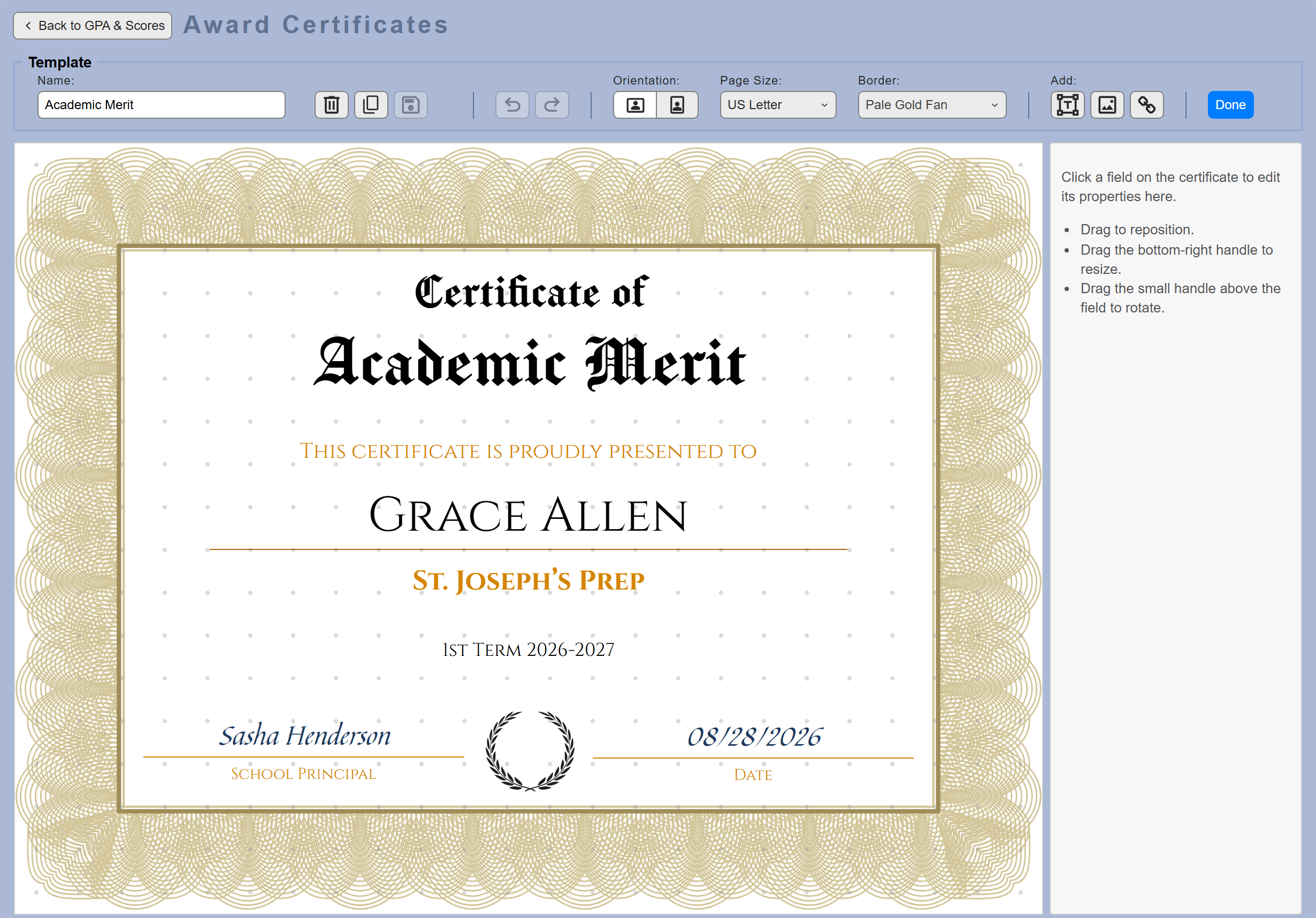The height and width of the screenshot is (918, 1316).
Task: Switch to landscape orientation
Action: (x=635, y=105)
